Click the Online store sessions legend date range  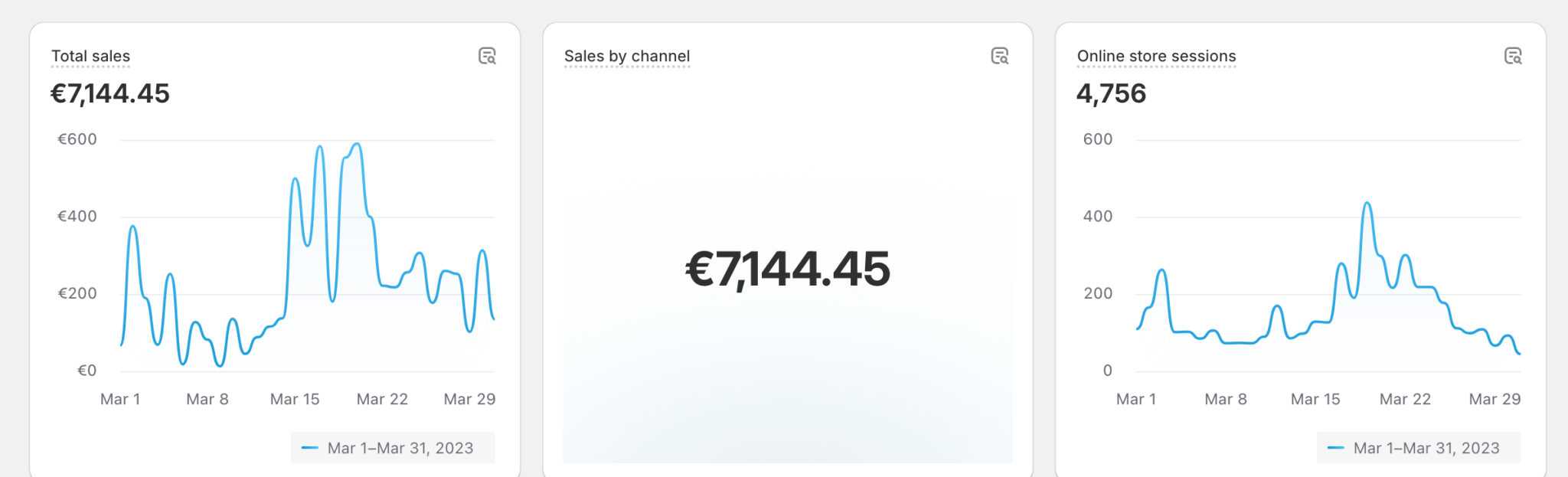tap(1426, 448)
